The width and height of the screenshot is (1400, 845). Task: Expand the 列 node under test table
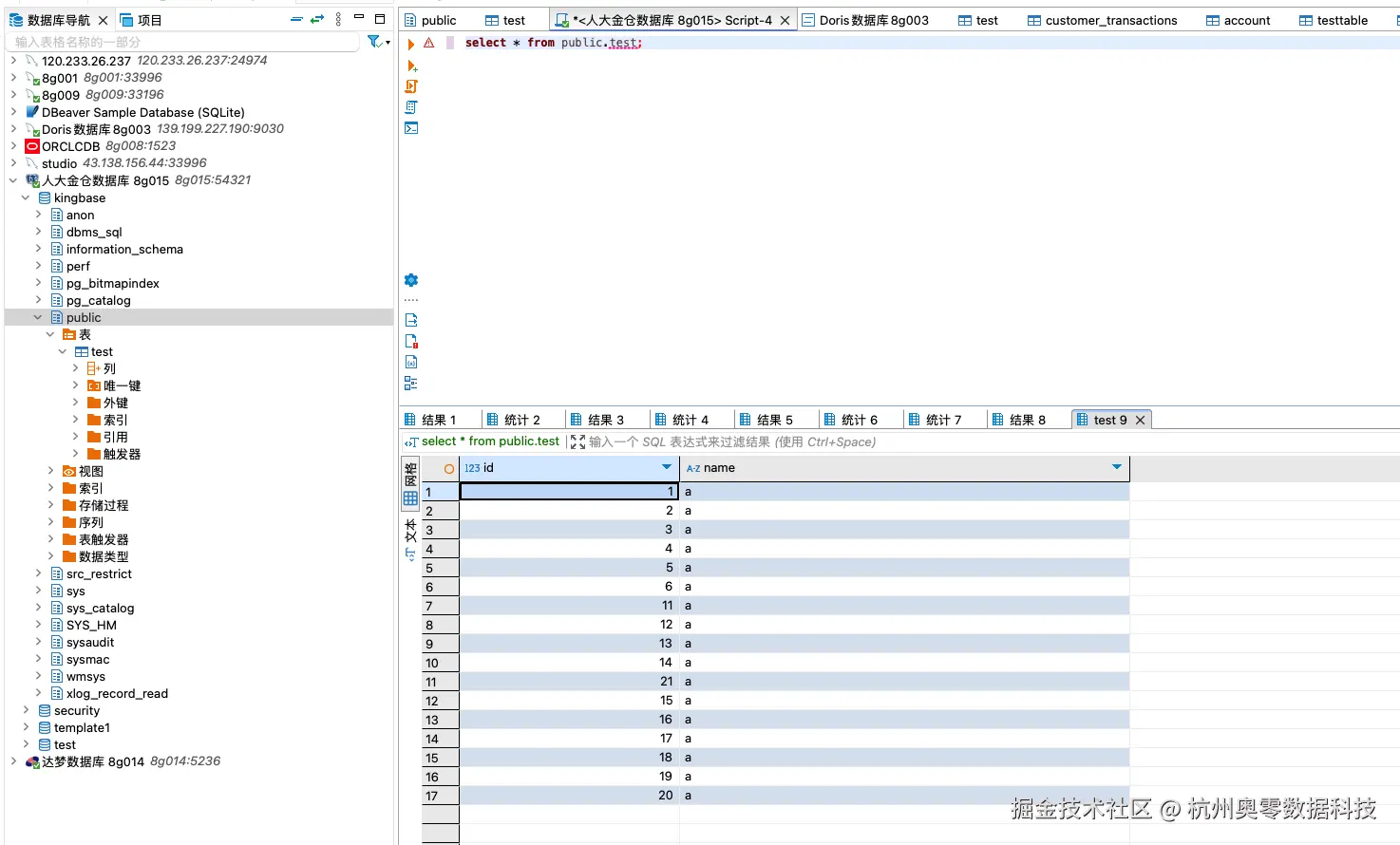coord(75,368)
